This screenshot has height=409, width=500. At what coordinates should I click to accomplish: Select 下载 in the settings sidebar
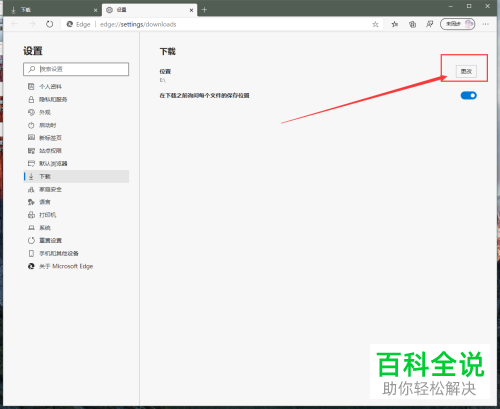(76, 176)
